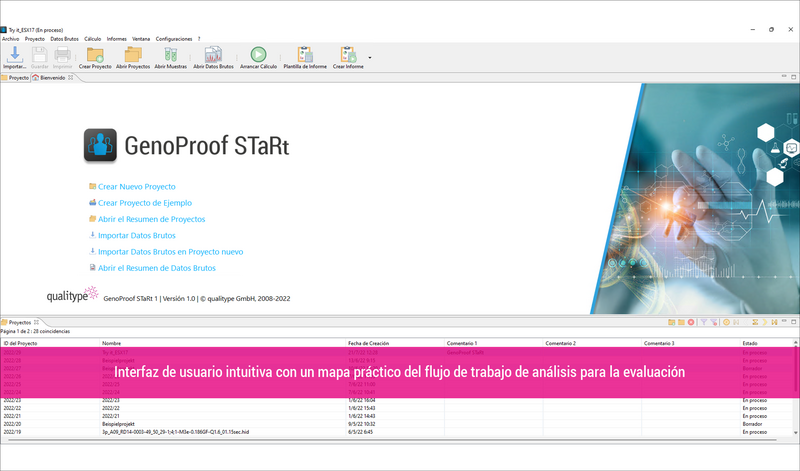Click the Estado column header
This screenshot has height=471, width=800.
(x=766, y=343)
